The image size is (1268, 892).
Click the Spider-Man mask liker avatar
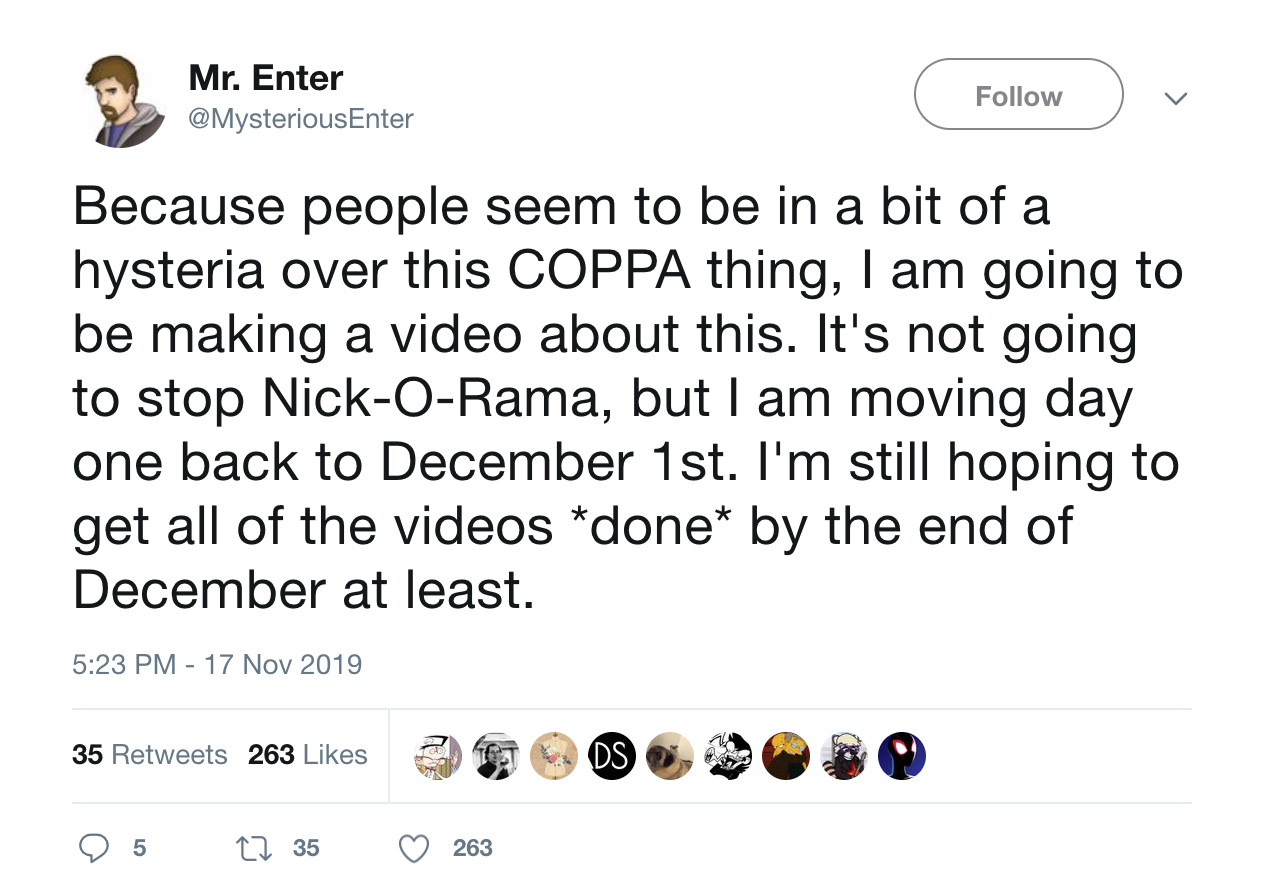click(x=901, y=756)
